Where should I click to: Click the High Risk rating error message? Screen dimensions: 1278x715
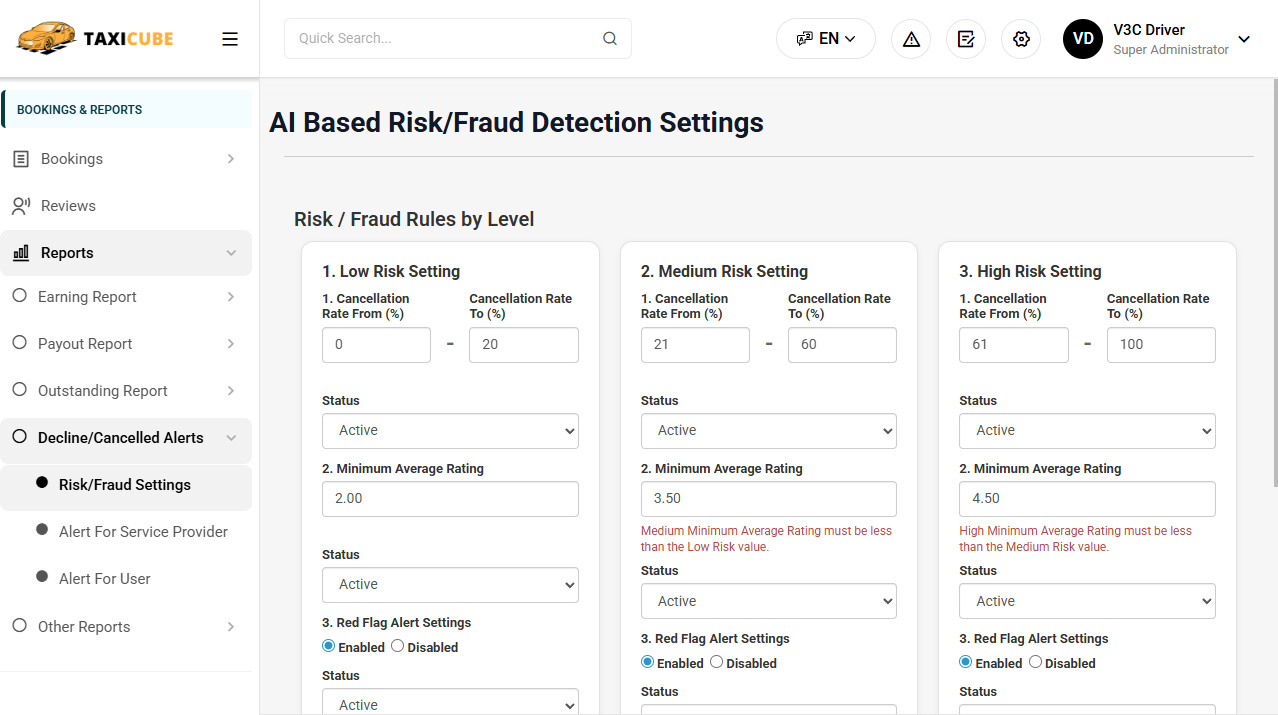click(1075, 539)
